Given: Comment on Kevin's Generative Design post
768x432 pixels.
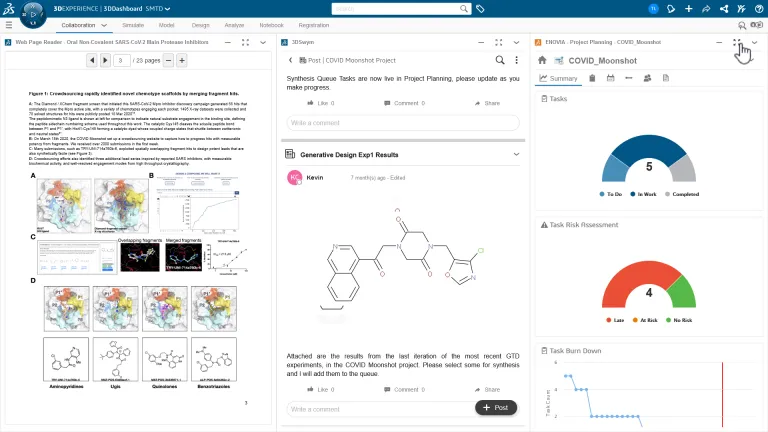Looking at the screenshot, I should [x=405, y=389].
